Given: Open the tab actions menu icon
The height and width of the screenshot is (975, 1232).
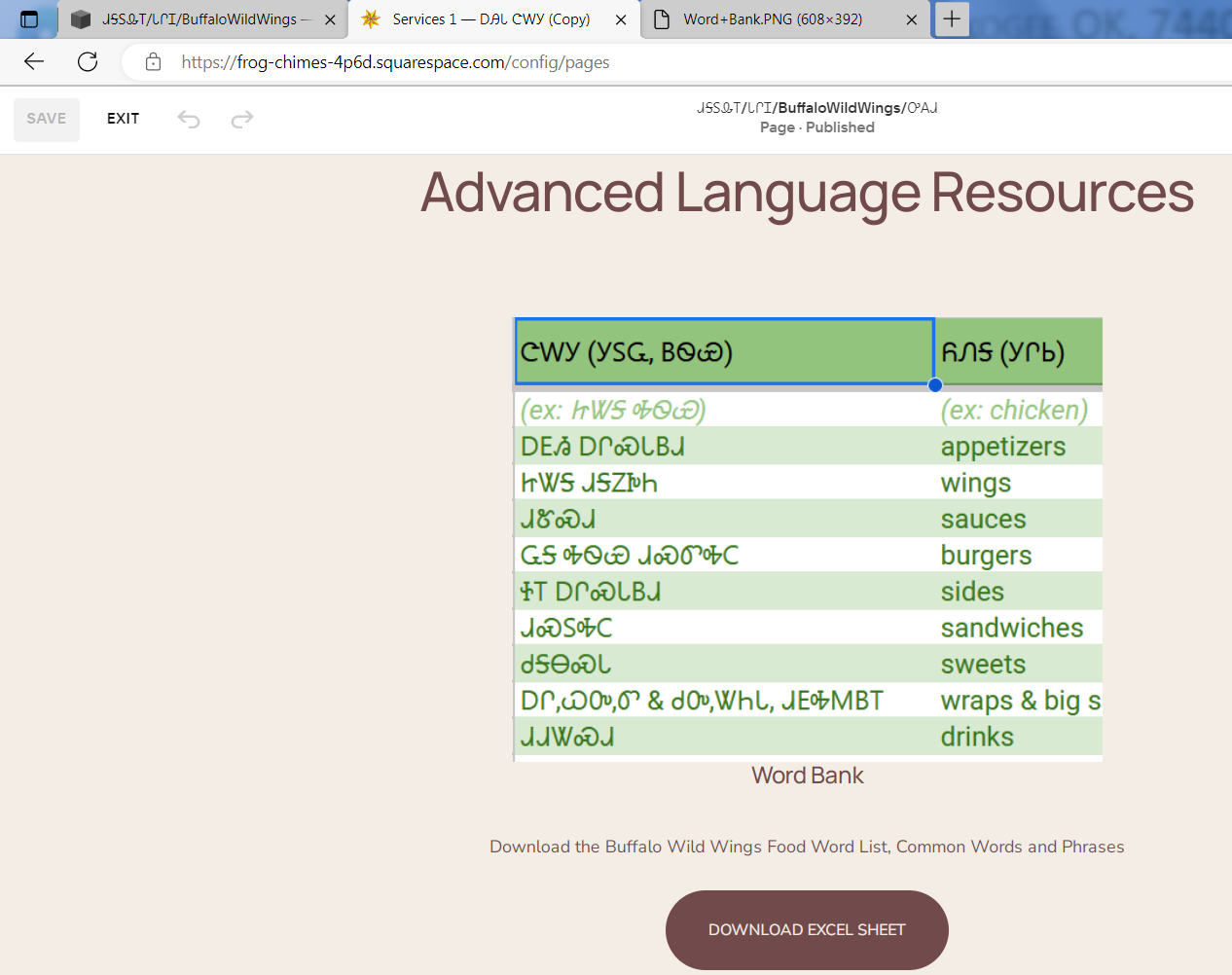Looking at the screenshot, I should pyautogui.click(x=29, y=19).
